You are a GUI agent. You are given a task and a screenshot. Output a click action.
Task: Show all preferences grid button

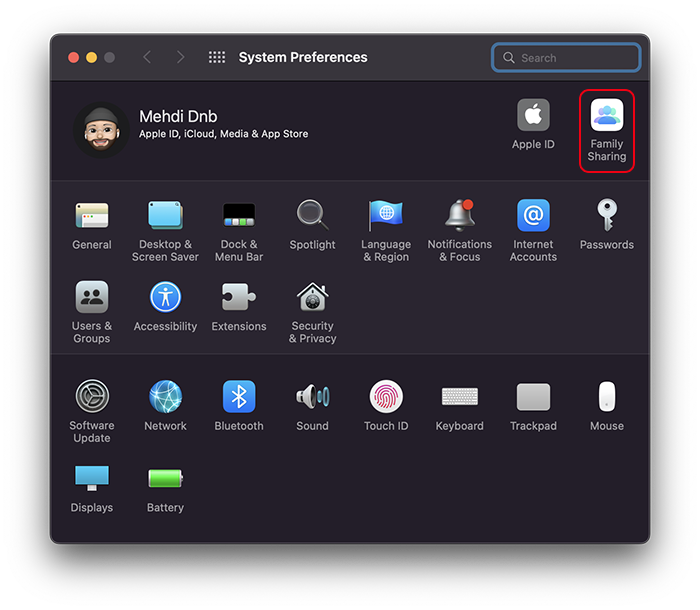(217, 57)
